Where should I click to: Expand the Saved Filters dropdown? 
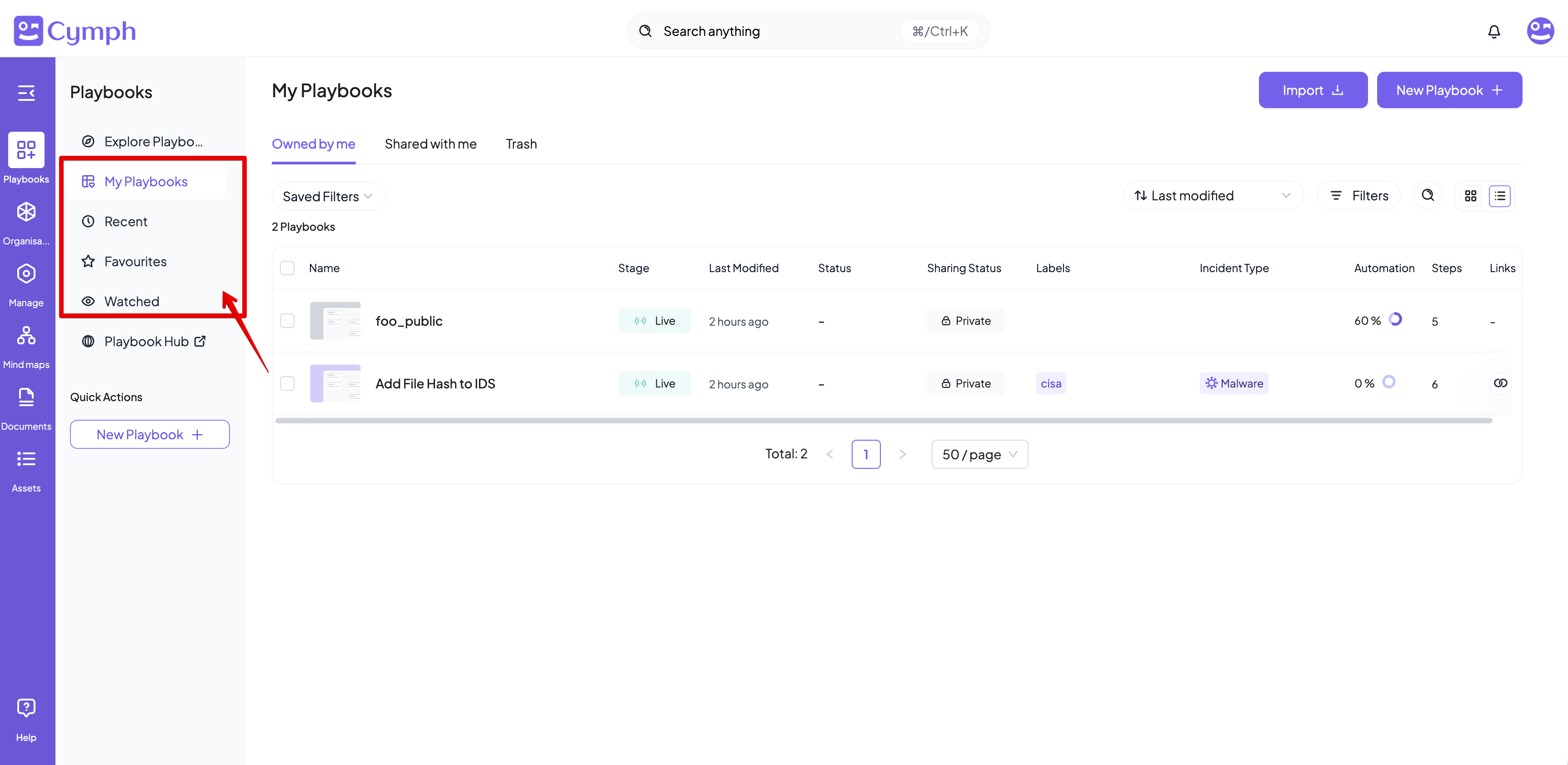coord(328,197)
